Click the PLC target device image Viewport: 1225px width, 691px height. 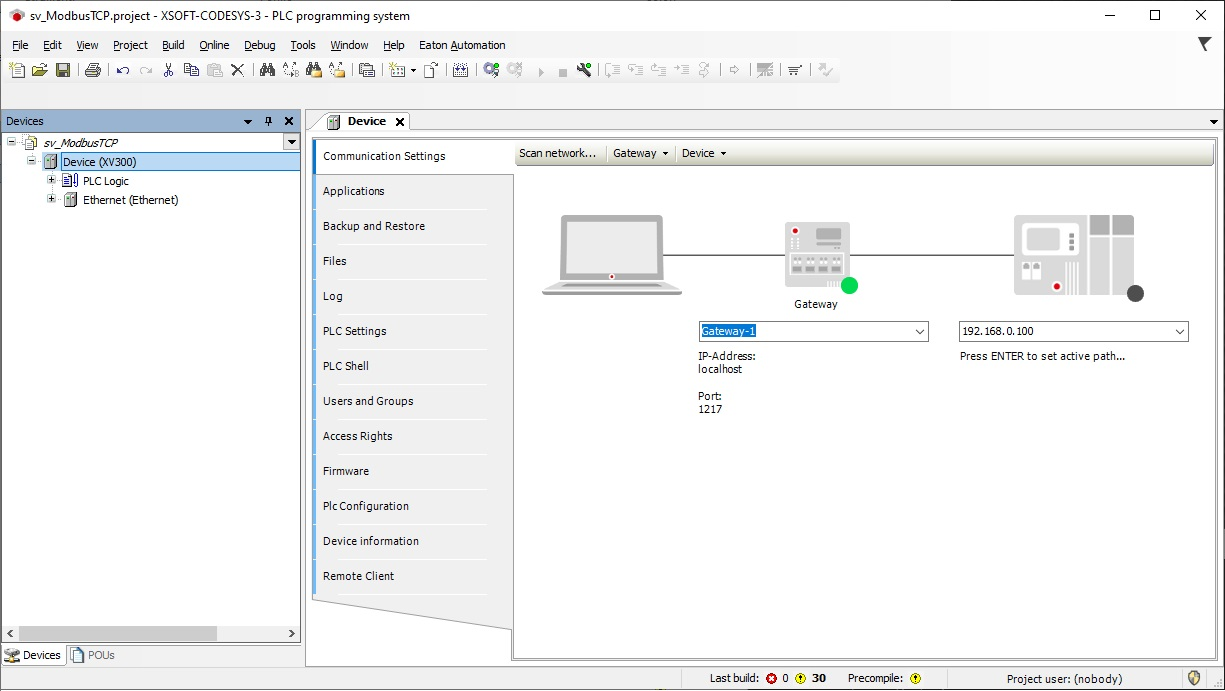click(1074, 255)
